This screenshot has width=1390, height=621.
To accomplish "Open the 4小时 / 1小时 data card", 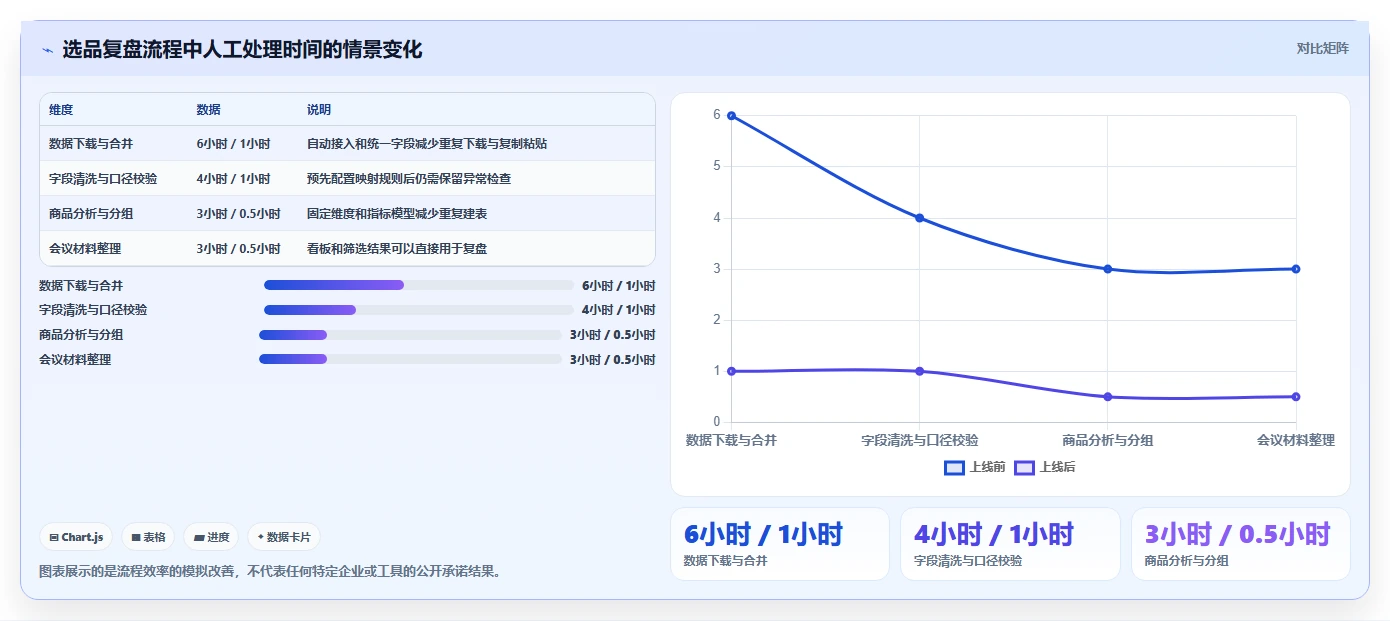I will [1010, 544].
